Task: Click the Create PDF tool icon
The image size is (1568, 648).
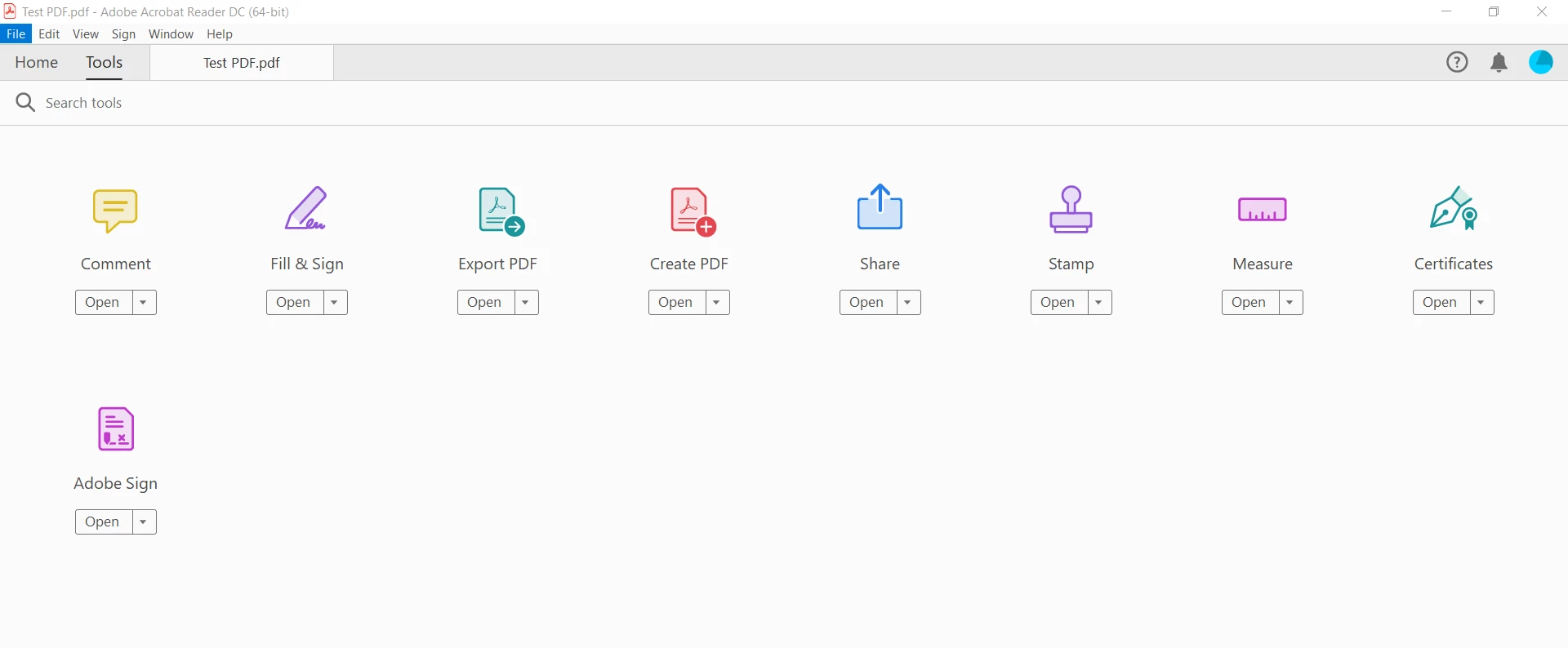Action: 693,211
